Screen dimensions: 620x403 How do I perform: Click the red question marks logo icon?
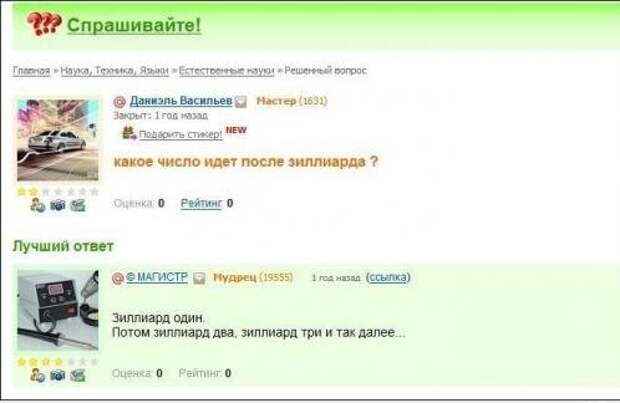click(44, 24)
